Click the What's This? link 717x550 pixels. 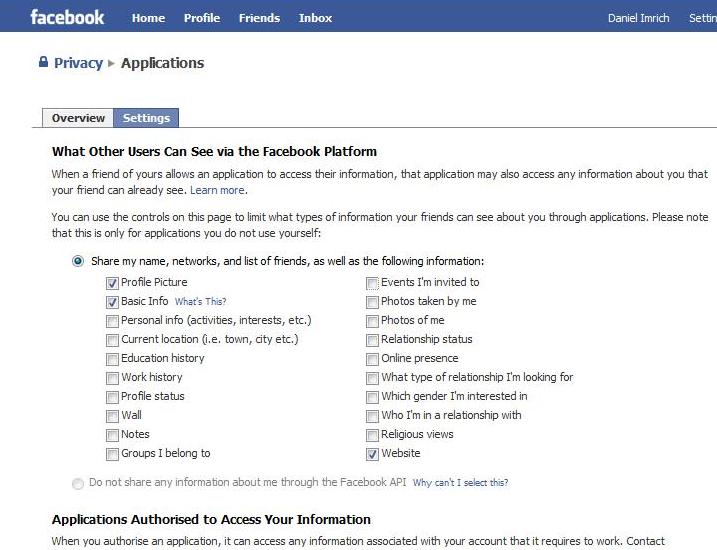click(200, 302)
